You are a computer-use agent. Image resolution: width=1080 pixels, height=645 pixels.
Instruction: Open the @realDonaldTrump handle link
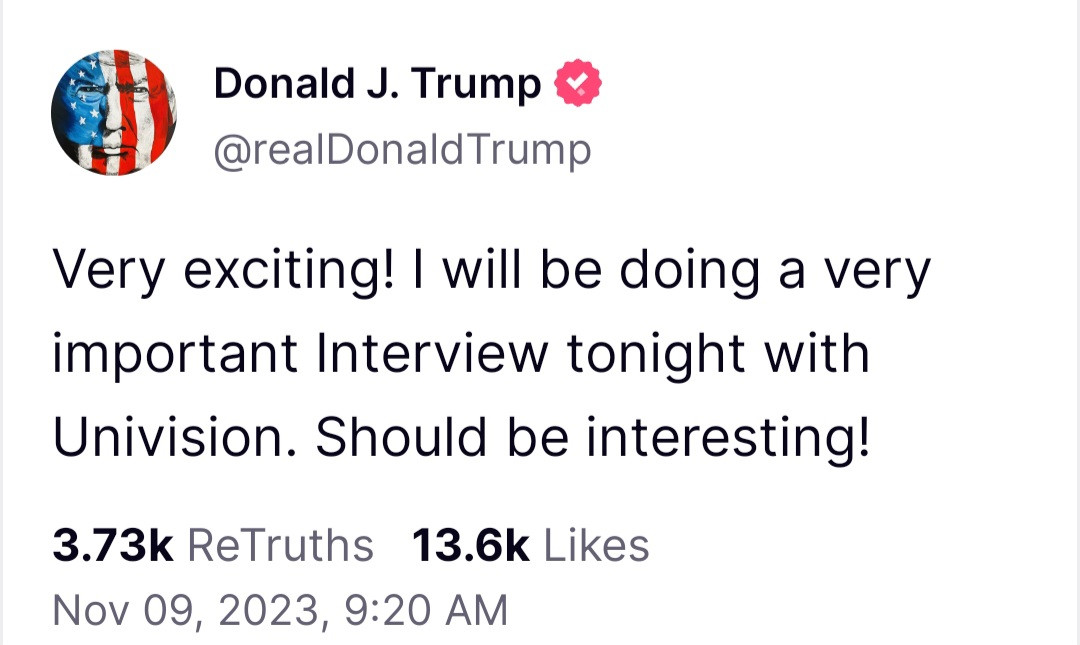(402, 151)
